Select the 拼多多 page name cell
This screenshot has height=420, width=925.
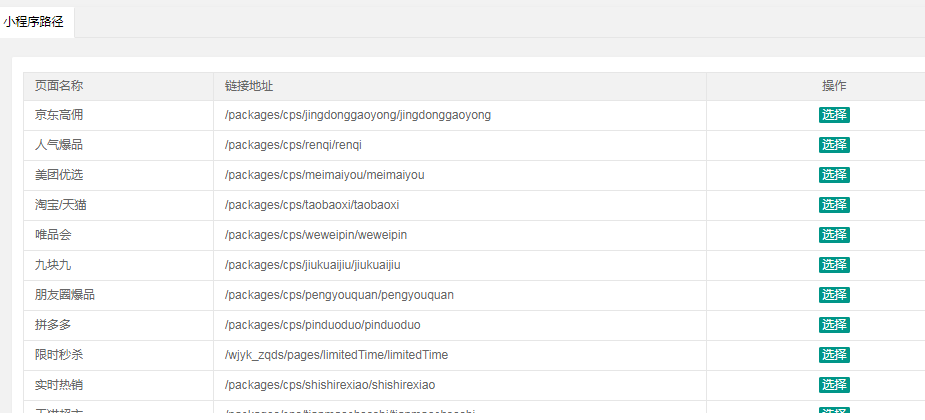click(119, 326)
